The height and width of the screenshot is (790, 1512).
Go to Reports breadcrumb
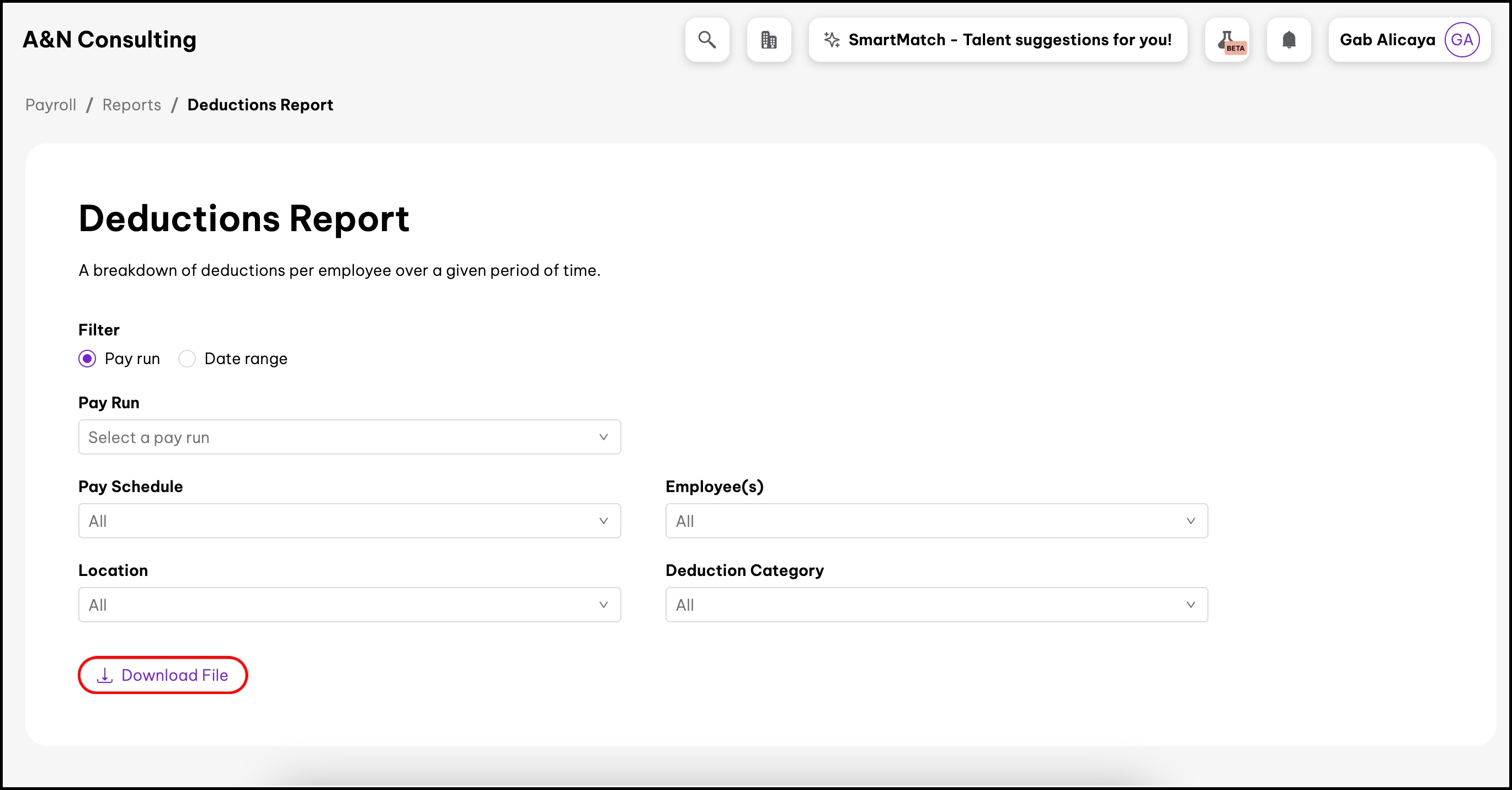(x=131, y=104)
